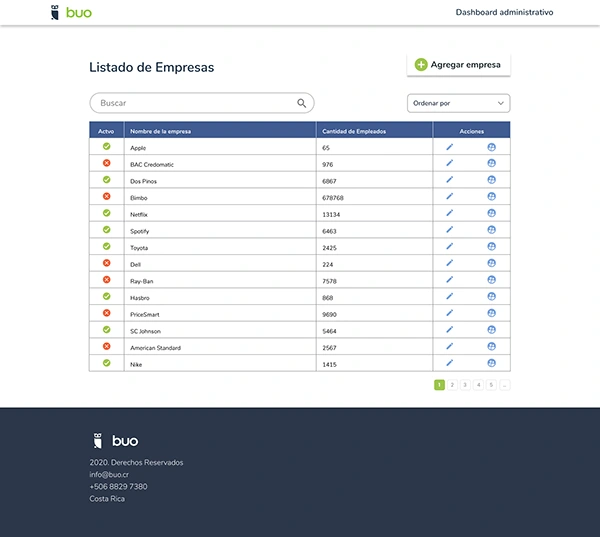The height and width of the screenshot is (537, 600).
Task: Edit Nike using the pencil icon
Action: [450, 363]
